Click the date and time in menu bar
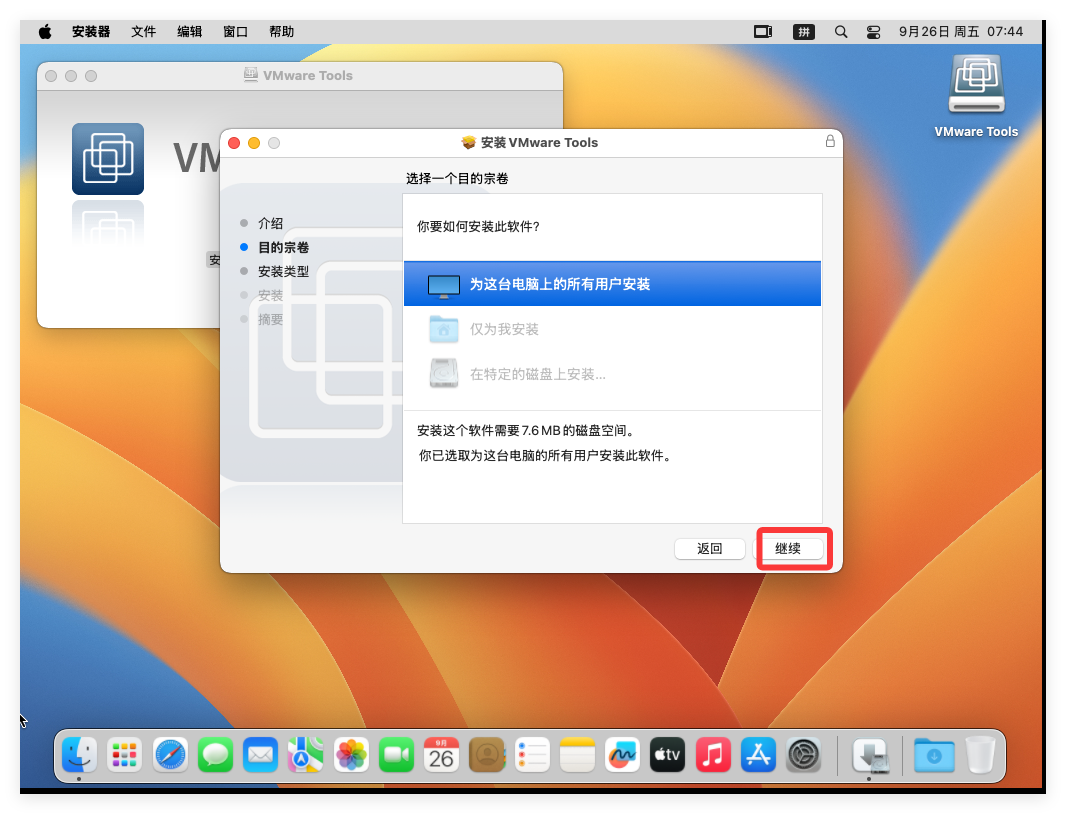This screenshot has height=814, width=1066. 961,31
